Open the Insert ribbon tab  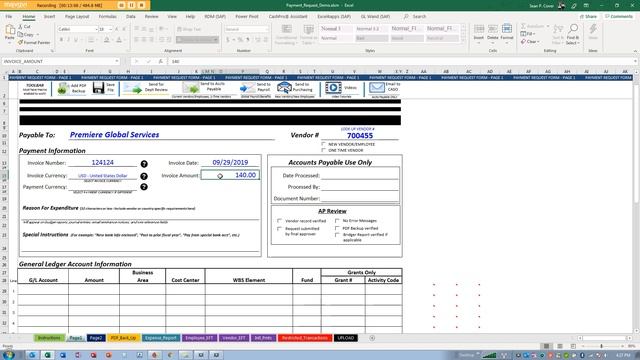[x=49, y=17]
